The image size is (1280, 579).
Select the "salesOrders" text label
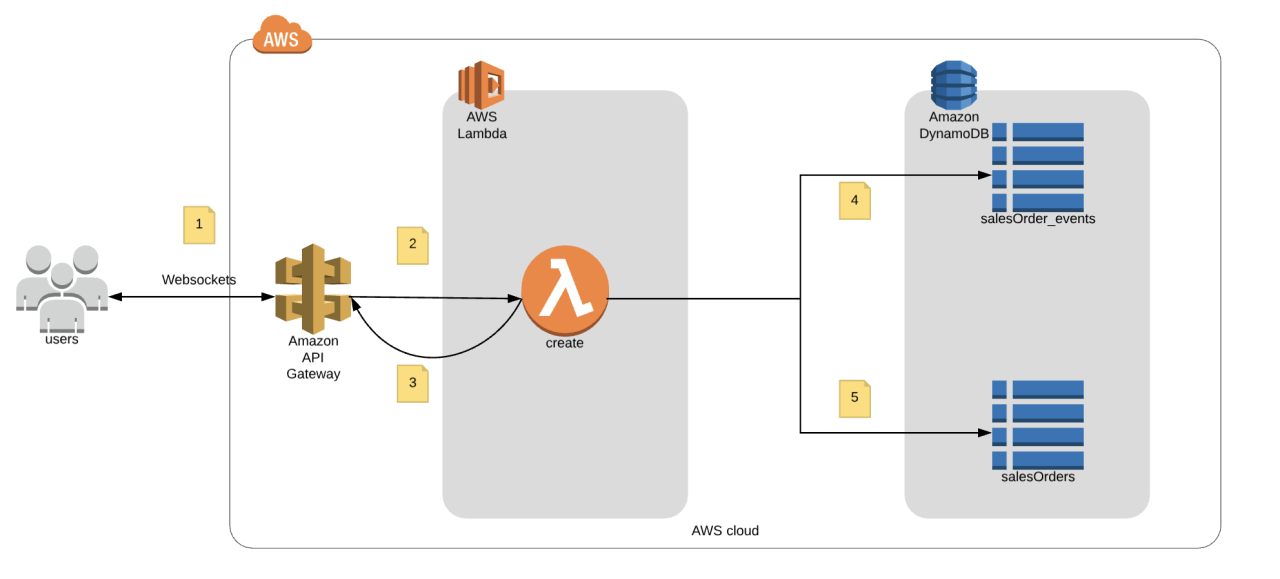1038,477
